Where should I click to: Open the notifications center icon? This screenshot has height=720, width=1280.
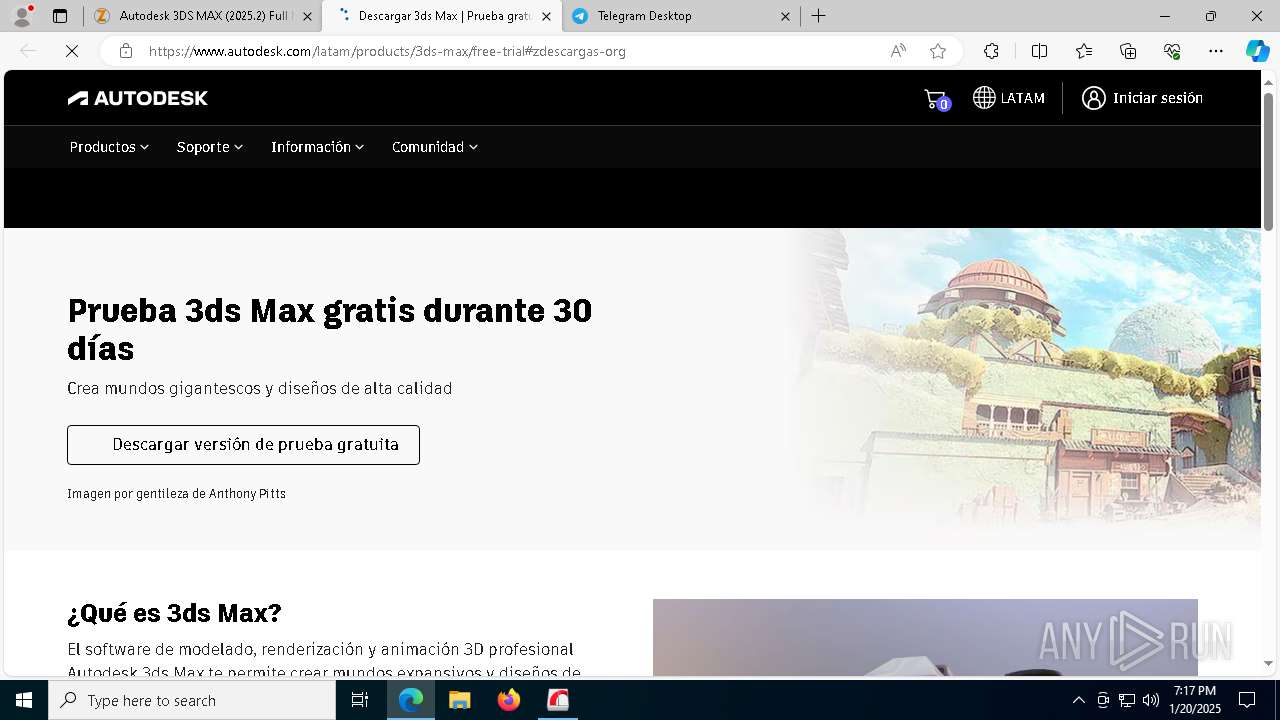click(1247, 700)
